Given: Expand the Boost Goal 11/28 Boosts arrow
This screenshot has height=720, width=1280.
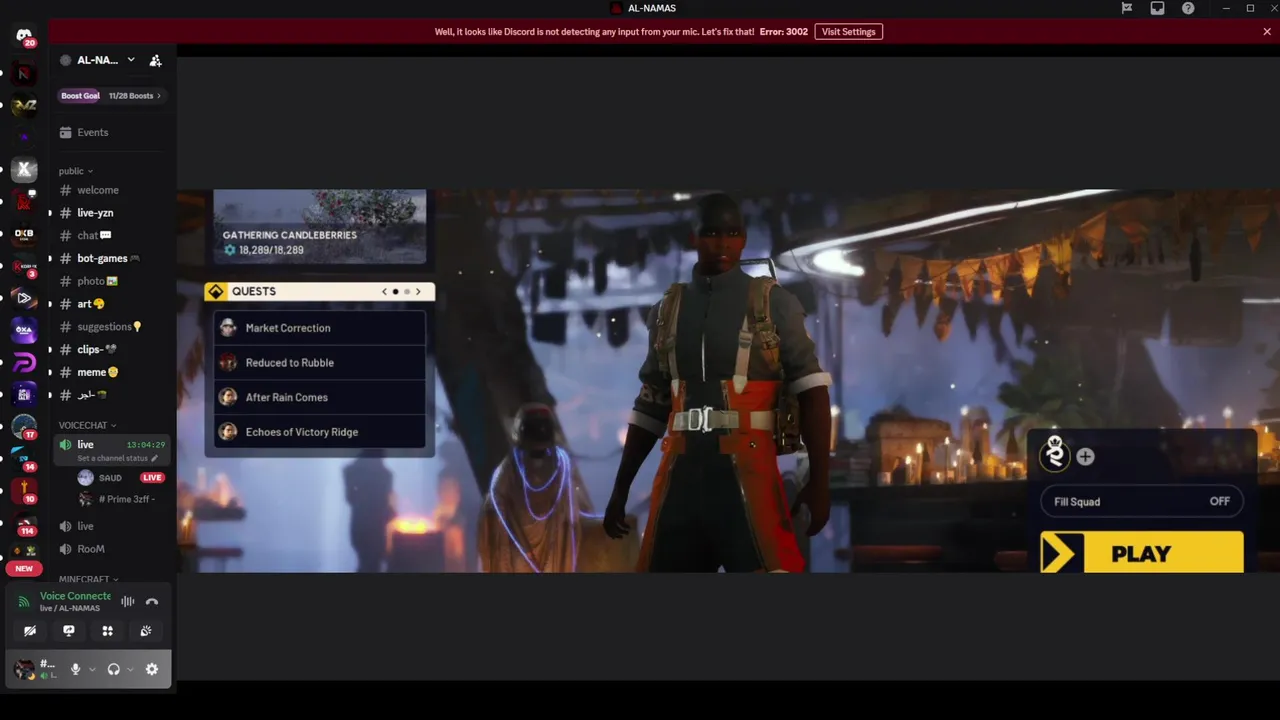Looking at the screenshot, I should (x=158, y=96).
